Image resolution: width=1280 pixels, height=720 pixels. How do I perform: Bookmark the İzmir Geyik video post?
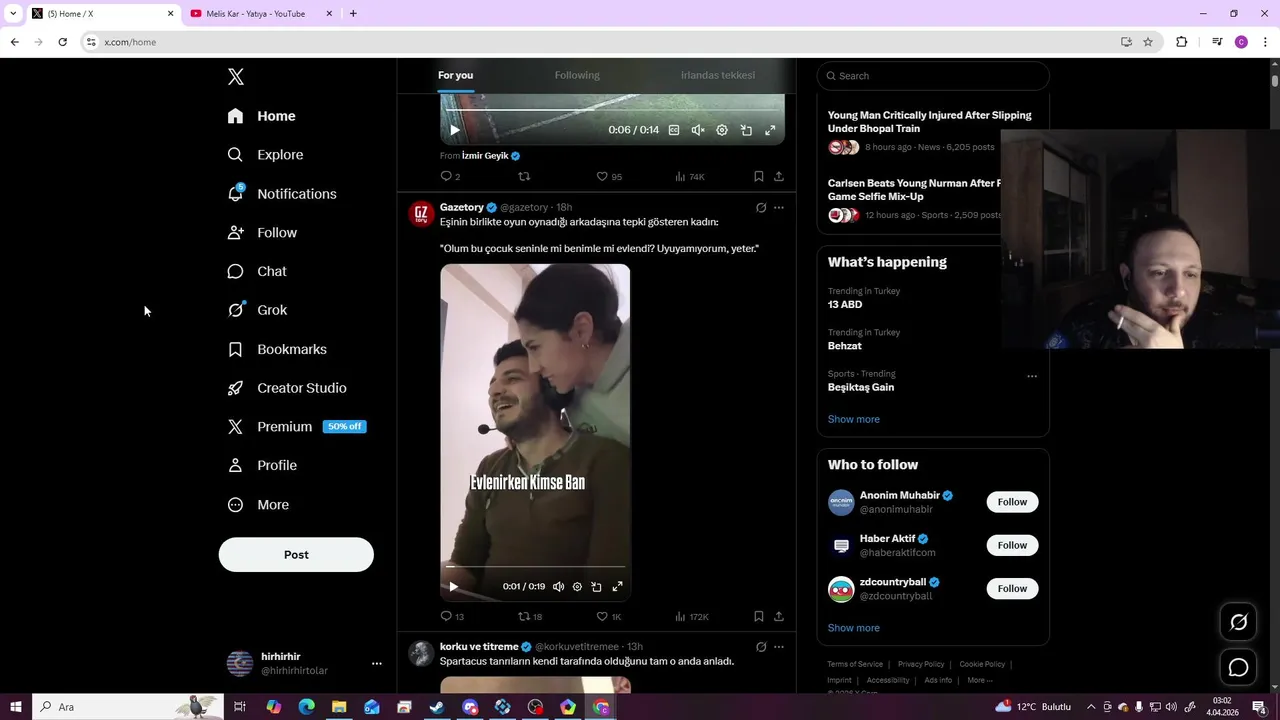759,176
